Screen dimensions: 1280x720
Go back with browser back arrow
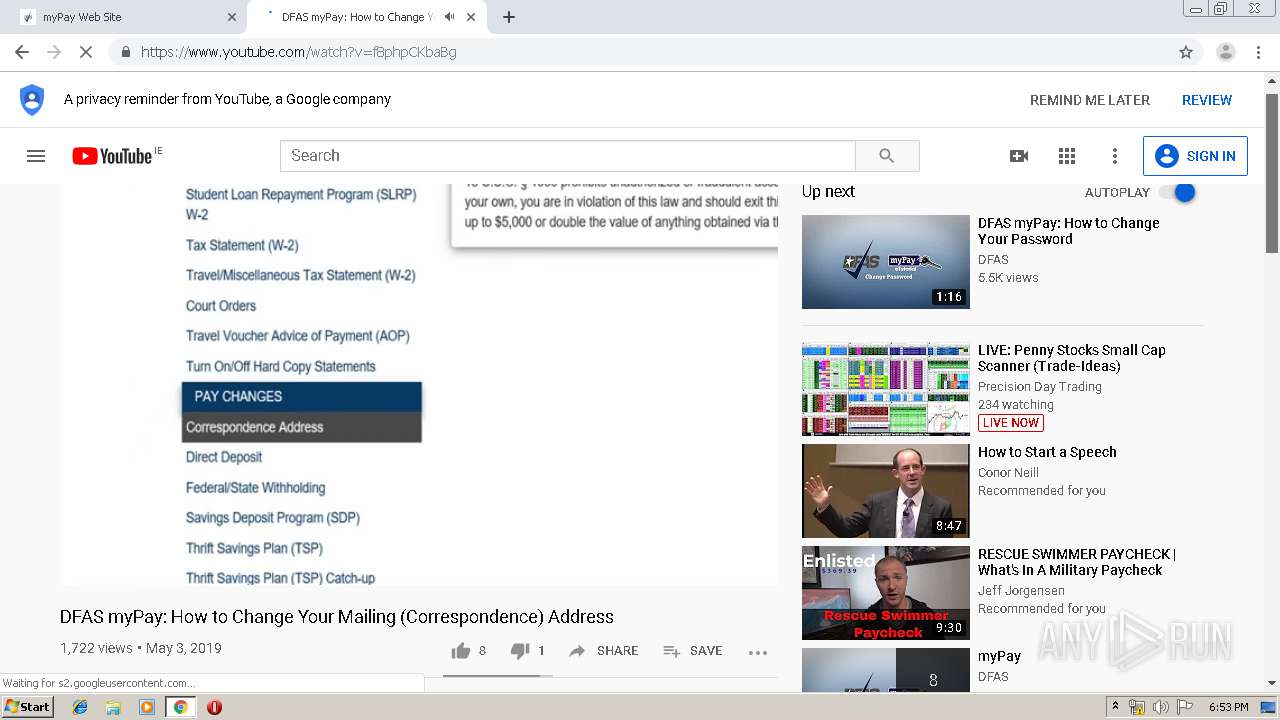click(x=22, y=52)
